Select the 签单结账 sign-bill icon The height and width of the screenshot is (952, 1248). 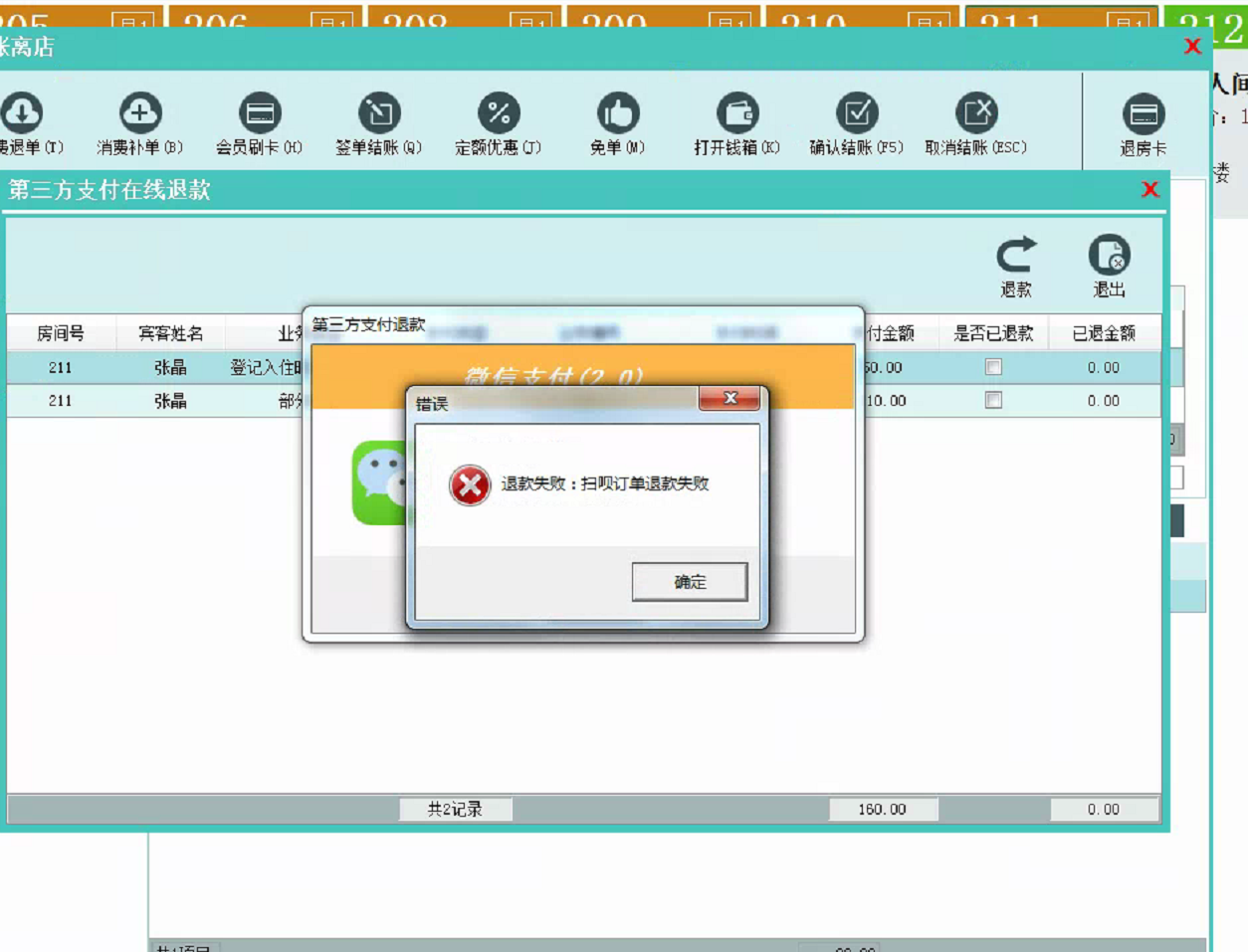click(x=378, y=113)
